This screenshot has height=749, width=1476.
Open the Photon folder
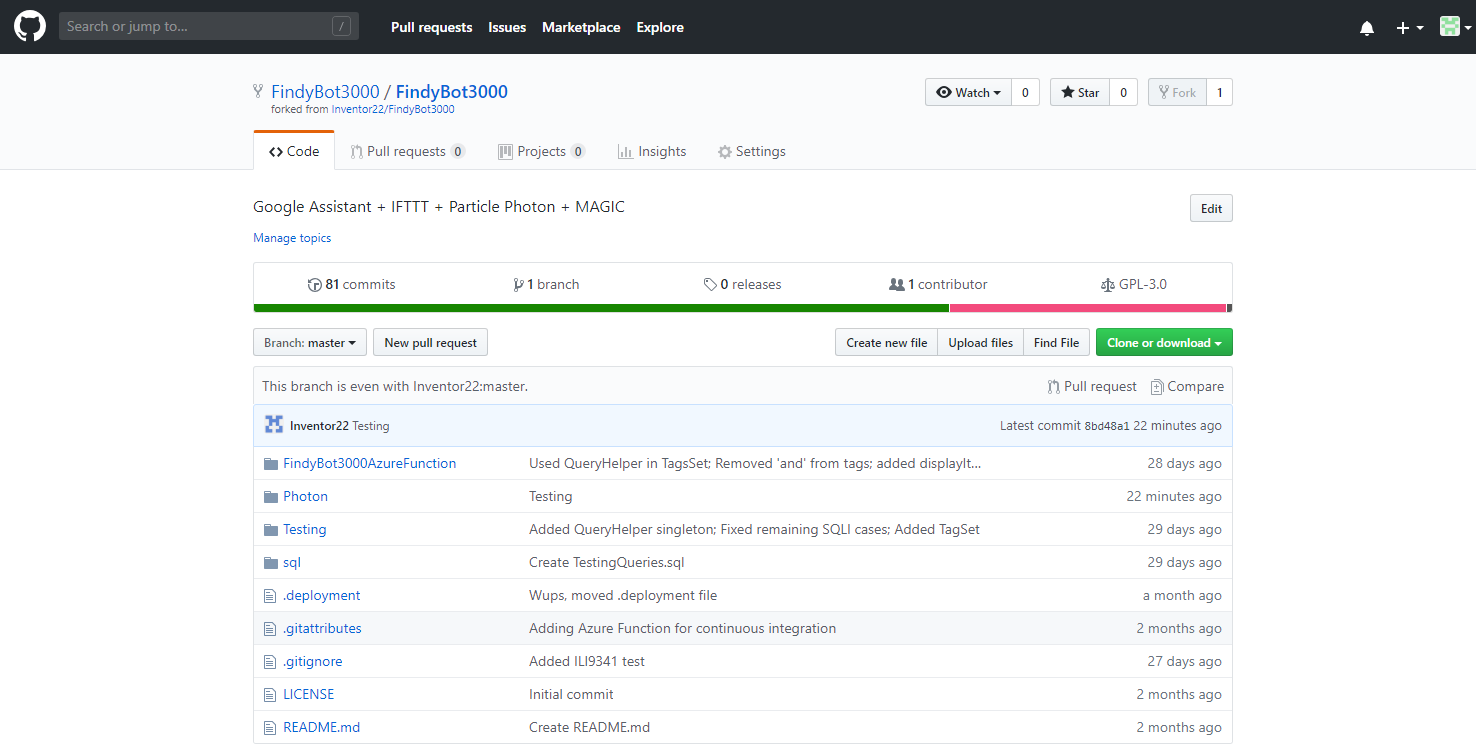pyautogui.click(x=305, y=496)
